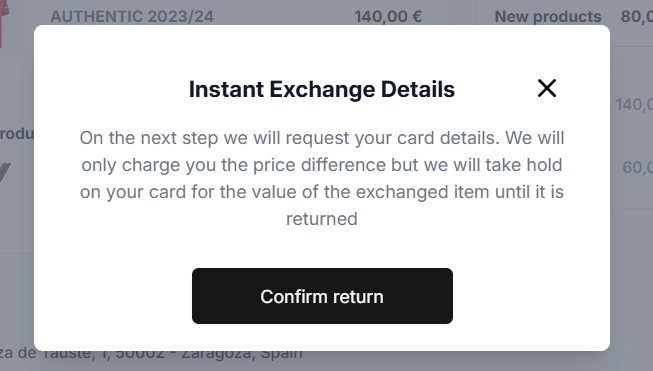Image resolution: width=653 pixels, height=371 pixels.
Task: Click the black X icon beside the title
Action: pos(546,88)
